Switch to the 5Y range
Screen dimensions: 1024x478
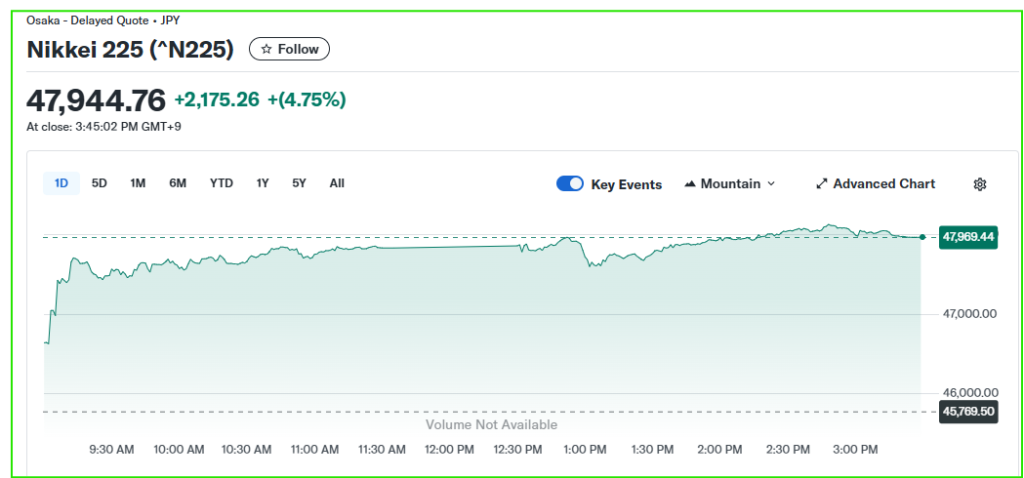point(299,183)
